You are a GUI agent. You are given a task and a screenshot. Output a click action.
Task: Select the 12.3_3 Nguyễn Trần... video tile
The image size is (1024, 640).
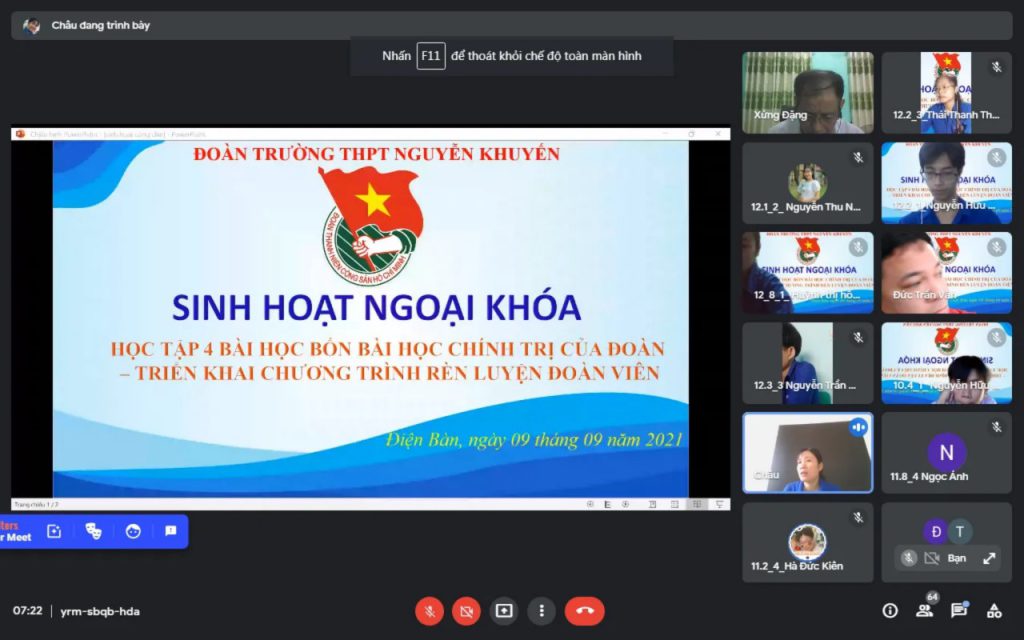tap(808, 363)
